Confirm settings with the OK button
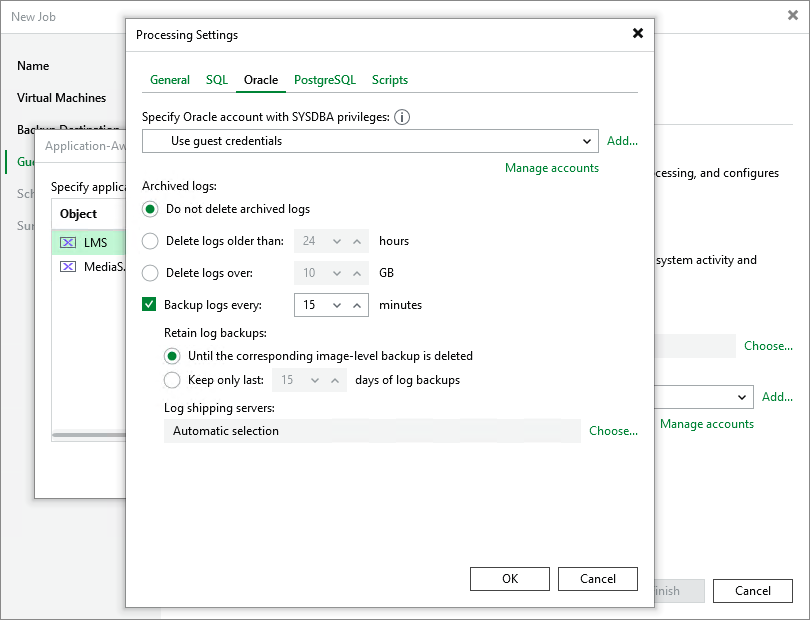 pos(509,578)
